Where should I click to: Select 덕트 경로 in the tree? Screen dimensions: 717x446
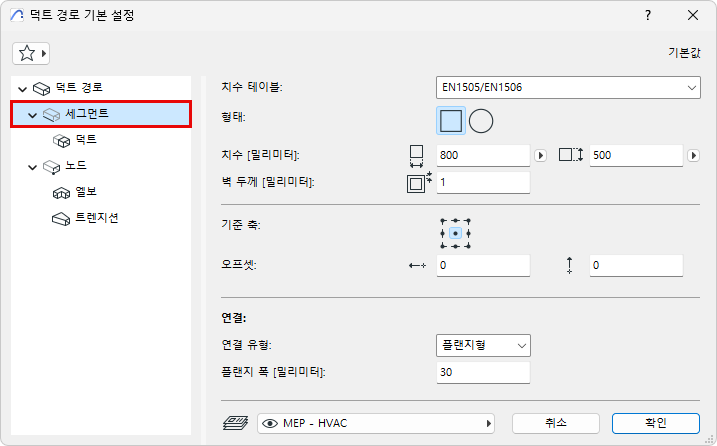[79, 87]
